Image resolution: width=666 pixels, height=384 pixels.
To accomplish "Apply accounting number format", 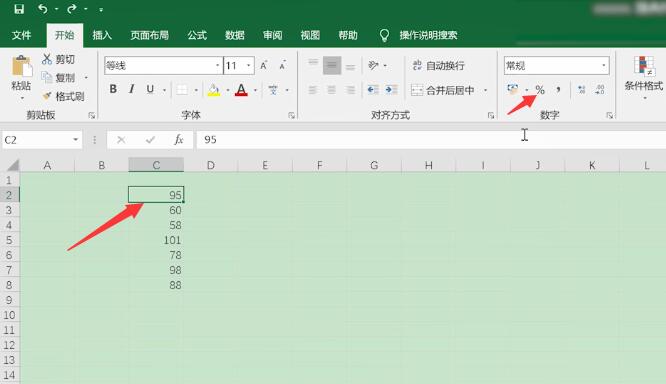I will coord(513,89).
